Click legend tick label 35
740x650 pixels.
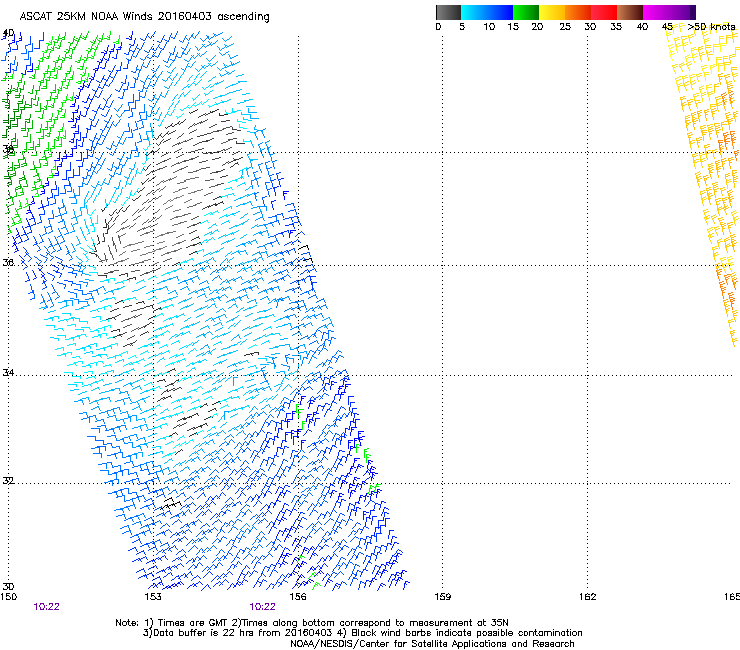coord(616,27)
